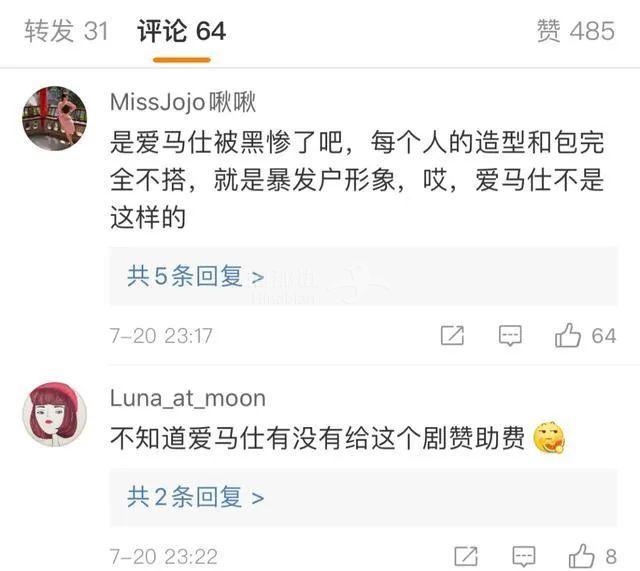Repost Luna_at_moon's comment via share icon
This screenshot has width=640, height=571.
tap(465, 556)
